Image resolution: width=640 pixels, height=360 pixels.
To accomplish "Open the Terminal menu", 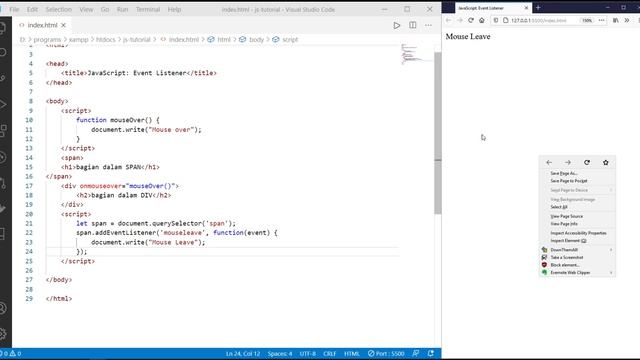I will tap(148, 9).
